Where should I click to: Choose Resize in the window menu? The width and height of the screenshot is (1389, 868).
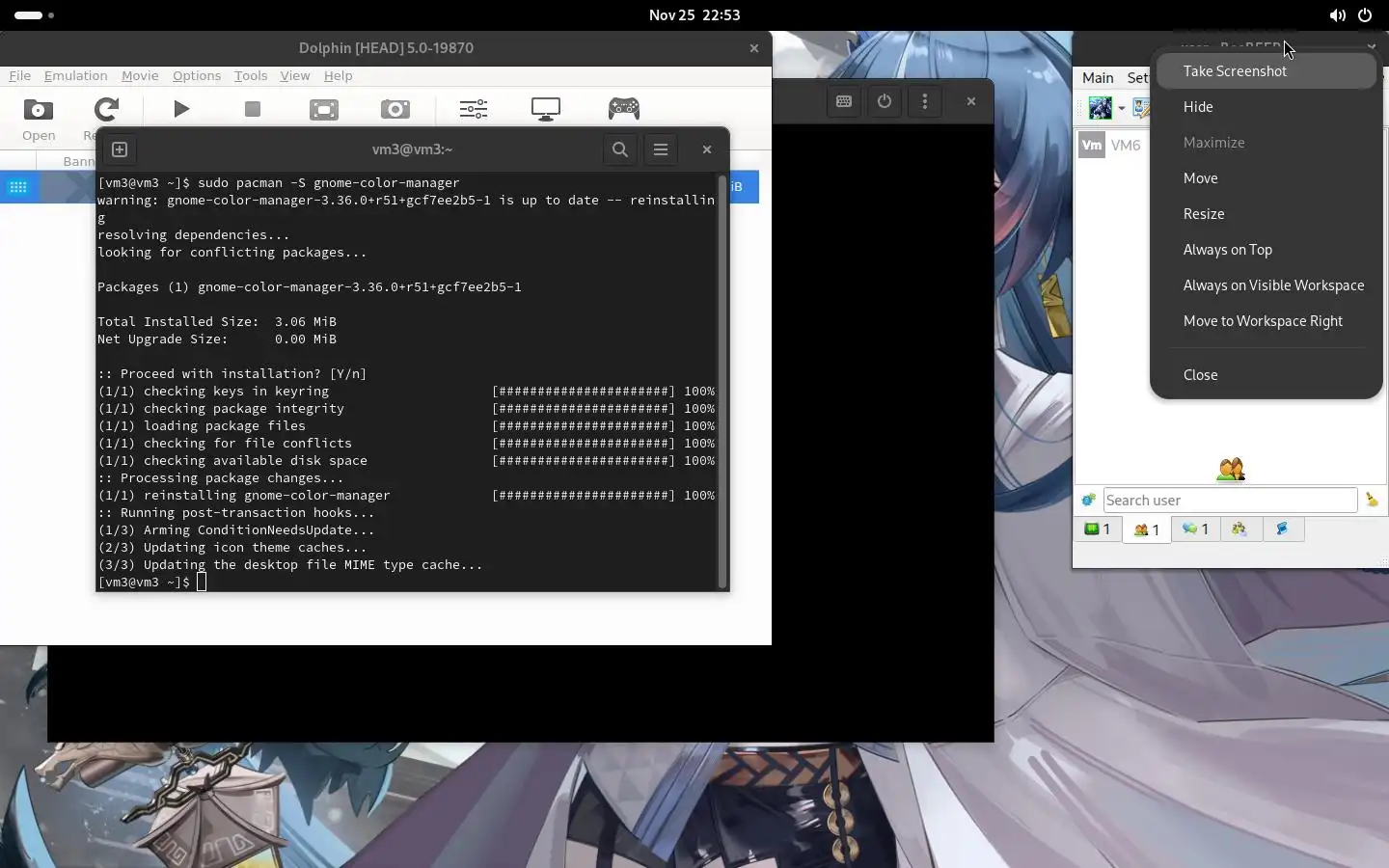click(x=1266, y=214)
